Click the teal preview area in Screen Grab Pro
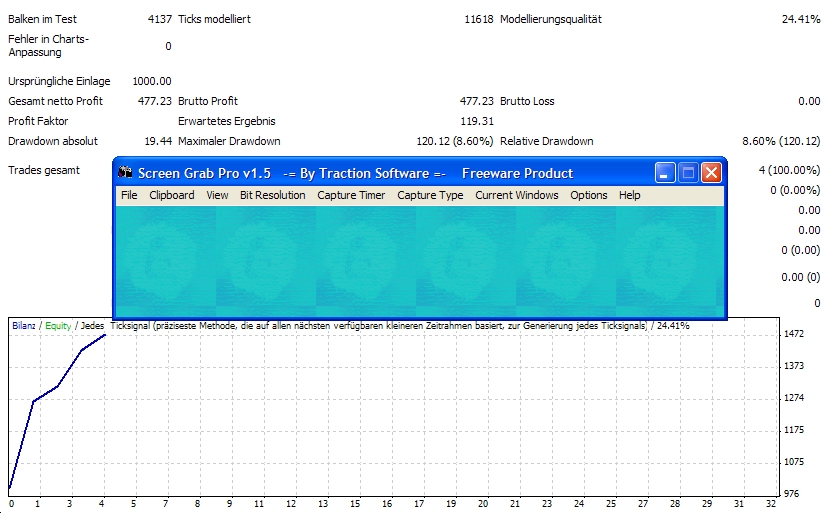The image size is (828, 513). coord(420,258)
